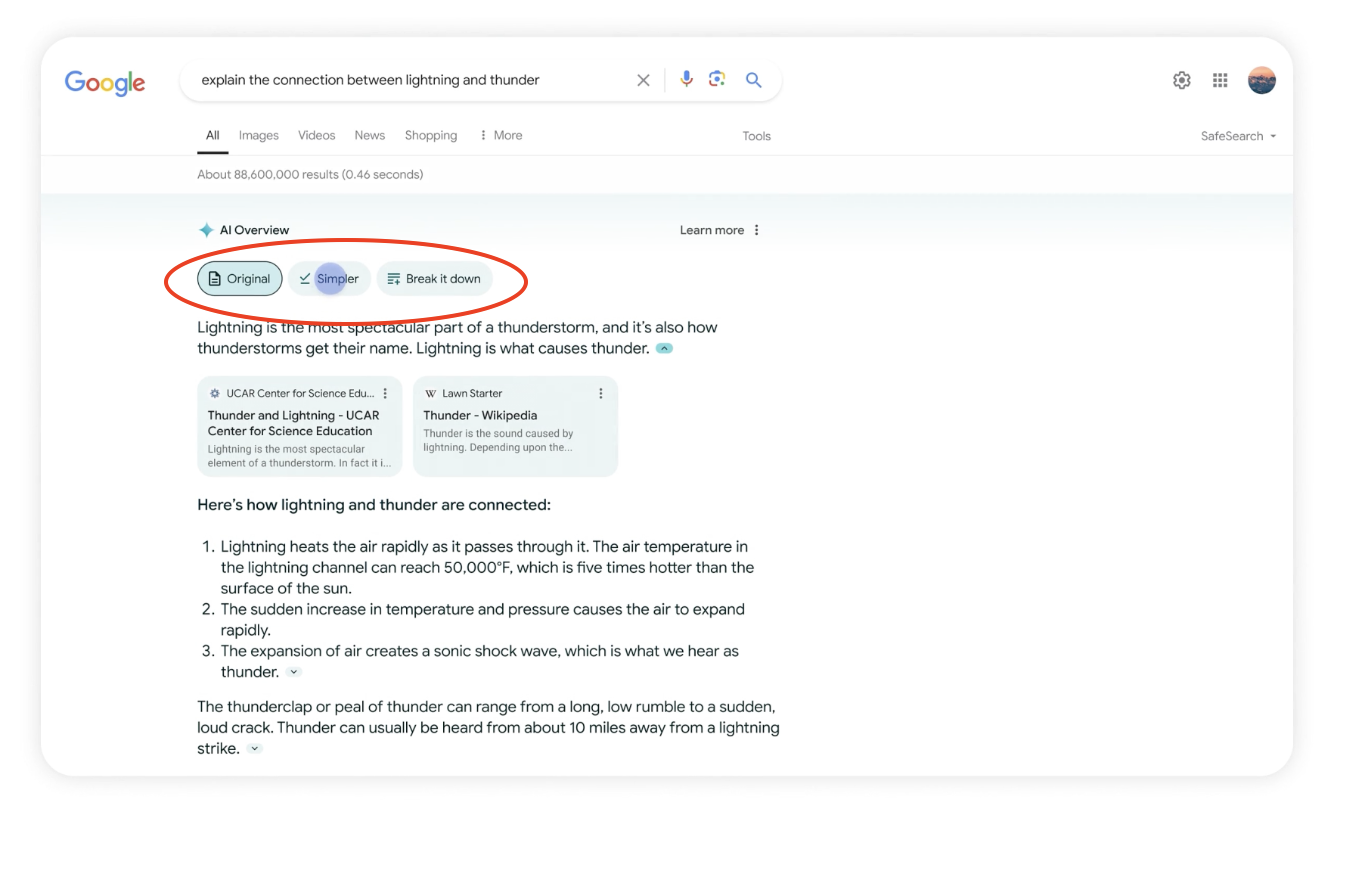The height and width of the screenshot is (884, 1354).
Task: Collapse sources after 'Lightning is what causes thunder'
Action: tap(664, 349)
